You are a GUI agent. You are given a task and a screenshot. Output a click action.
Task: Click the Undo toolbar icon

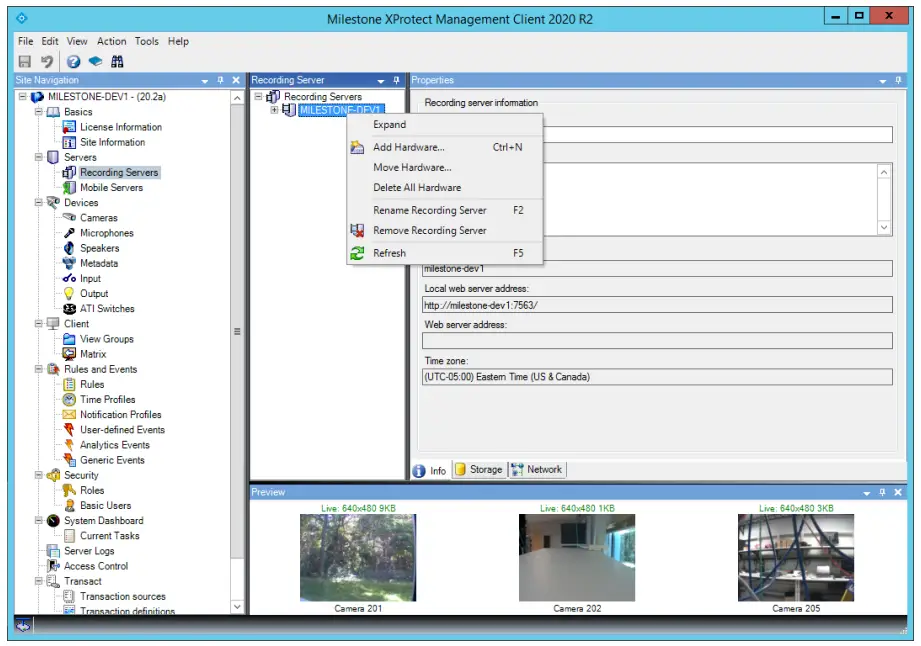tap(47, 61)
